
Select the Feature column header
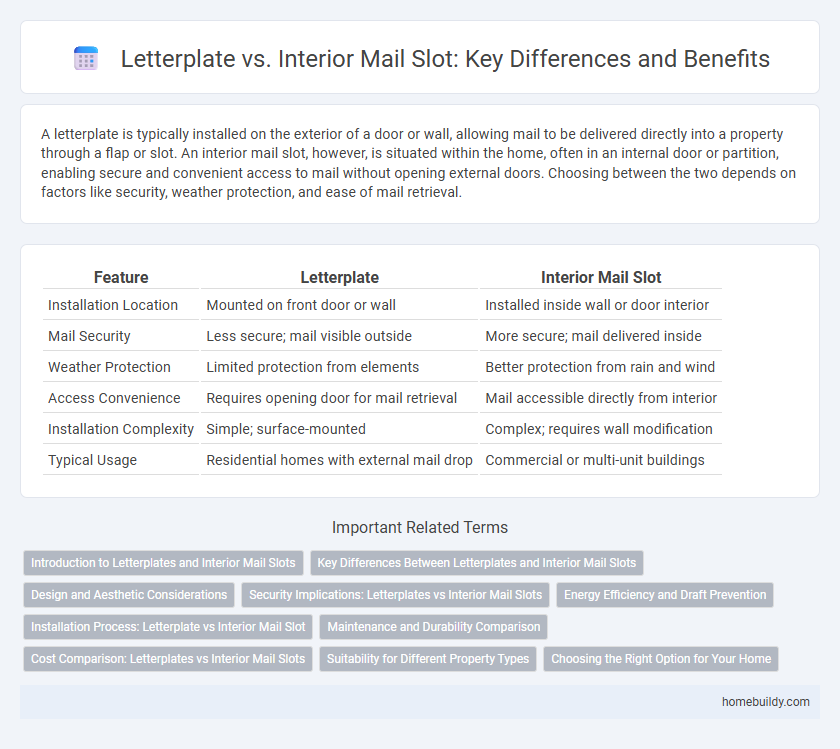point(120,277)
